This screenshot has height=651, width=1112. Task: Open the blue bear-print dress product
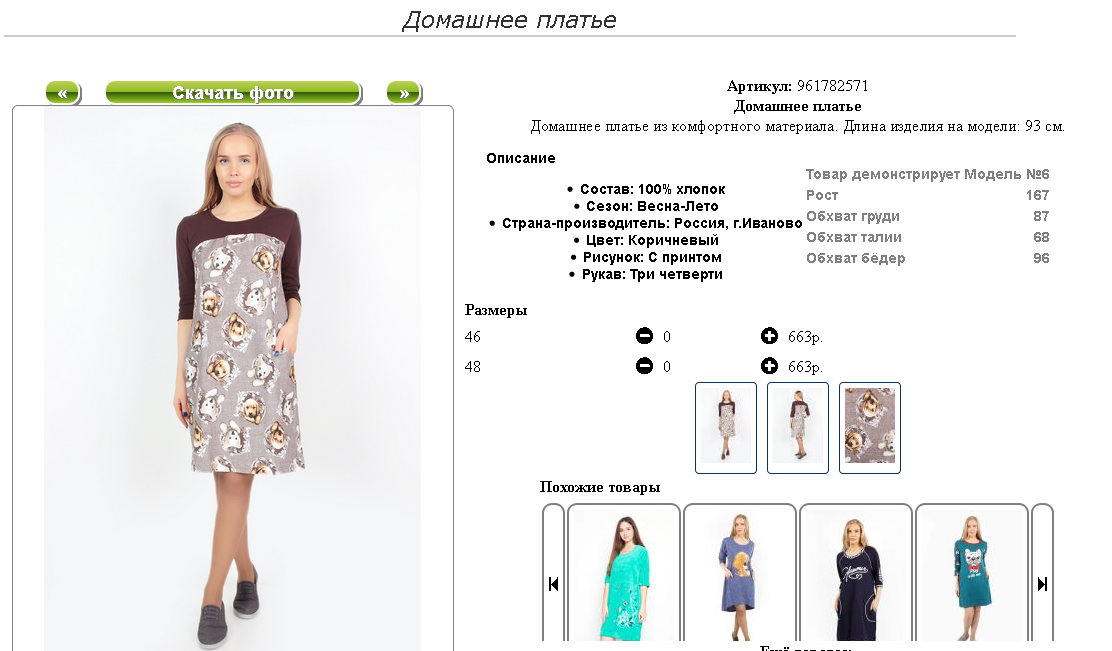pyautogui.click(x=740, y=574)
